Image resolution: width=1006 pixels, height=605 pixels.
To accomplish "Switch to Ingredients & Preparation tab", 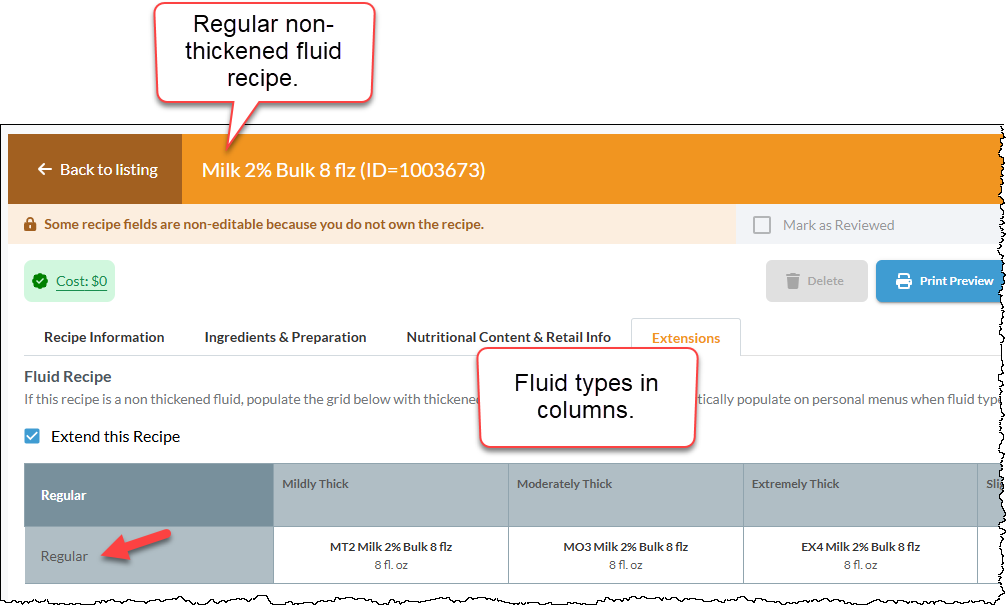I will point(286,337).
